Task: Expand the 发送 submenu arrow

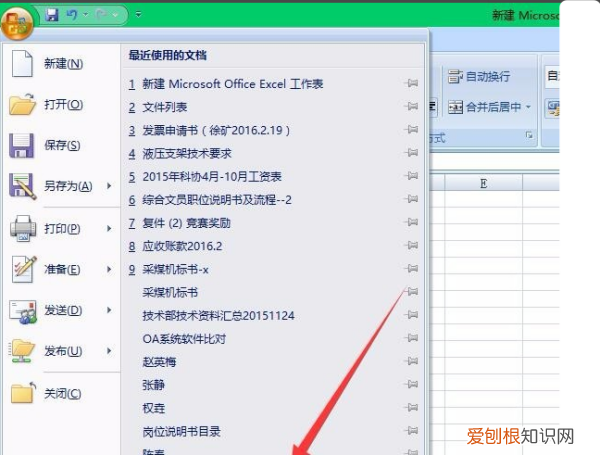Action: pos(109,310)
